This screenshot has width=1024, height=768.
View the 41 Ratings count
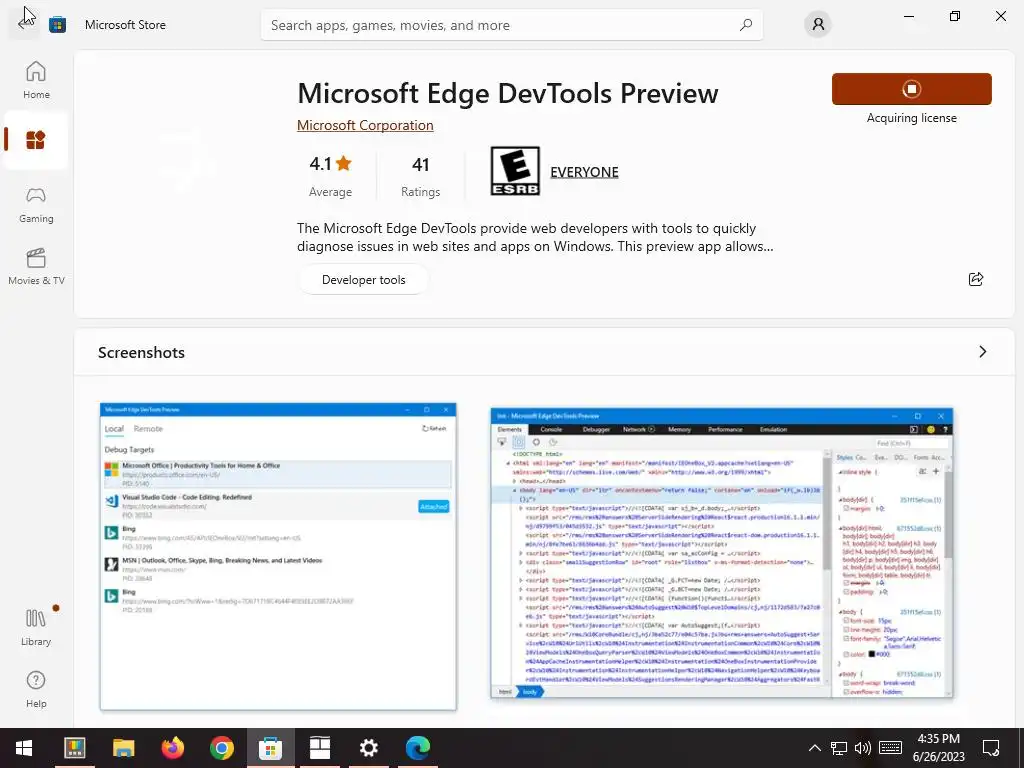[x=421, y=175]
